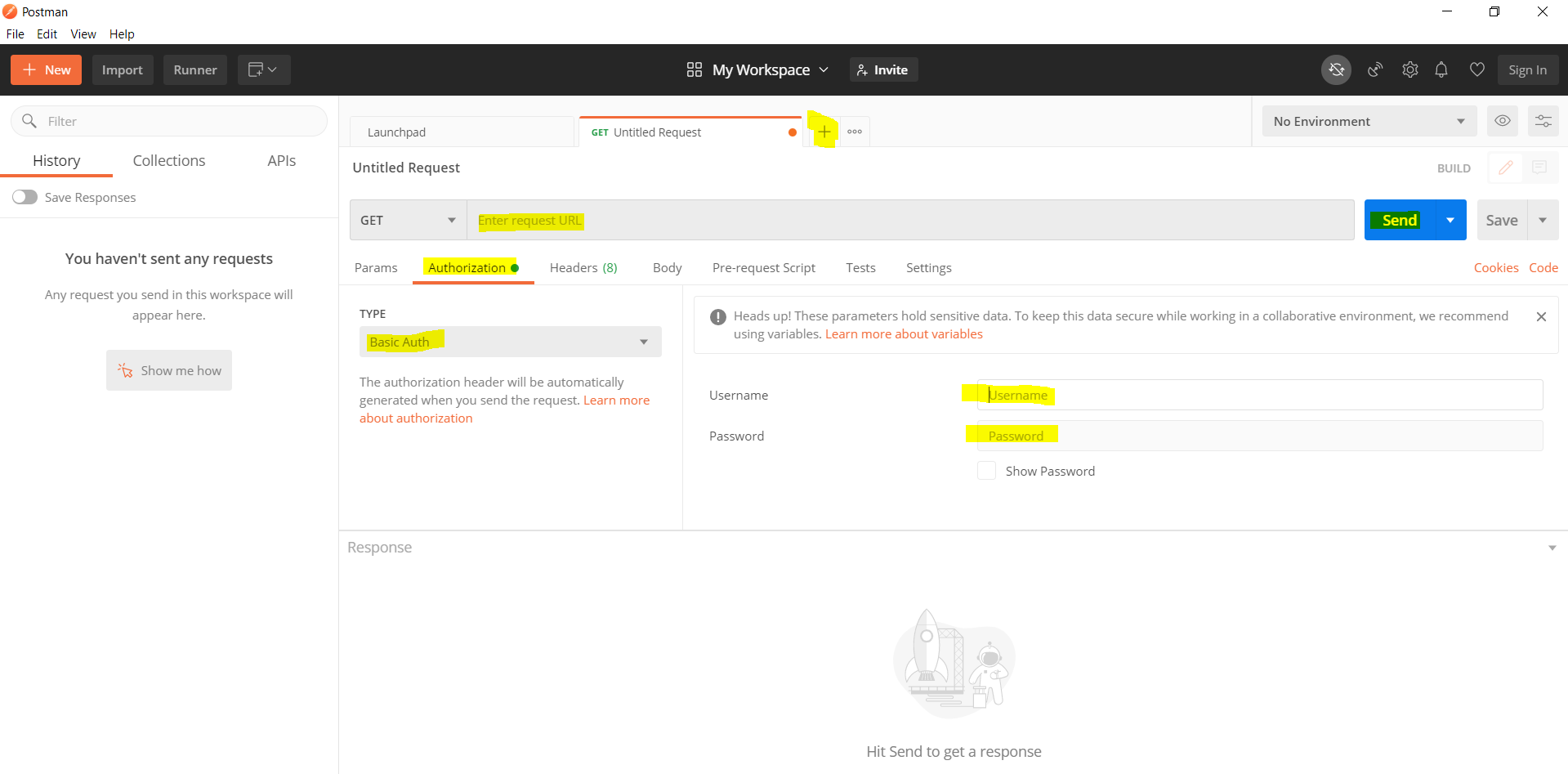The height and width of the screenshot is (774, 1568).
Task: Open the request Settings tab
Action: coord(928,268)
